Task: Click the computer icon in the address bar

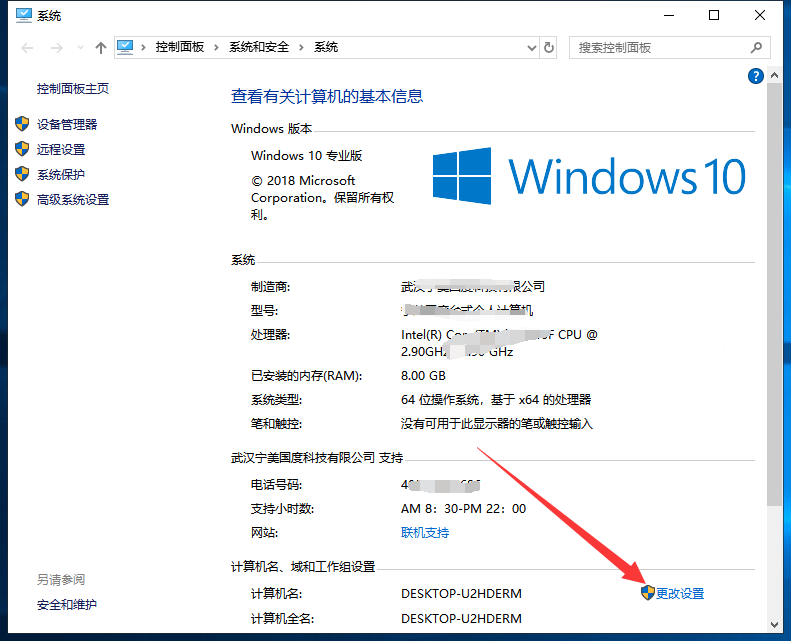Action: 126,47
